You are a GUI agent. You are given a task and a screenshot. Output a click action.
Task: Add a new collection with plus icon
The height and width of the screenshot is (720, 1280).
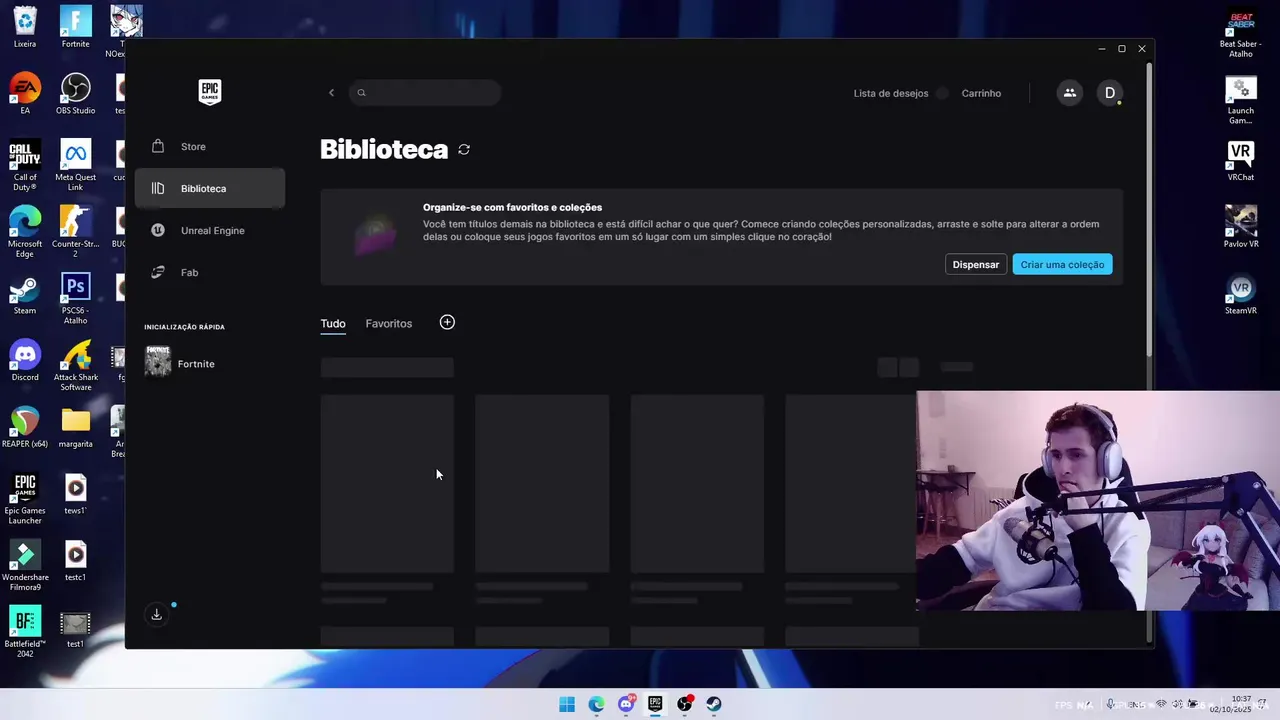[x=447, y=322]
